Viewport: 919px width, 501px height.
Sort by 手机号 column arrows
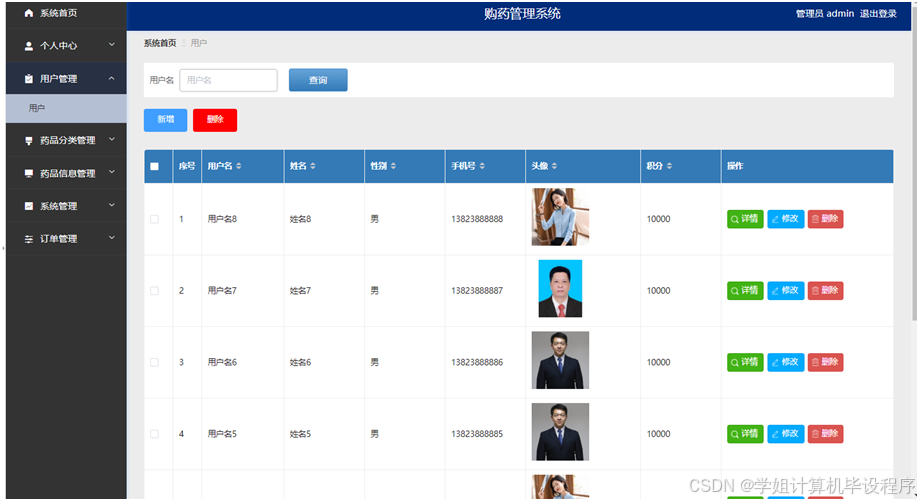(x=482, y=166)
